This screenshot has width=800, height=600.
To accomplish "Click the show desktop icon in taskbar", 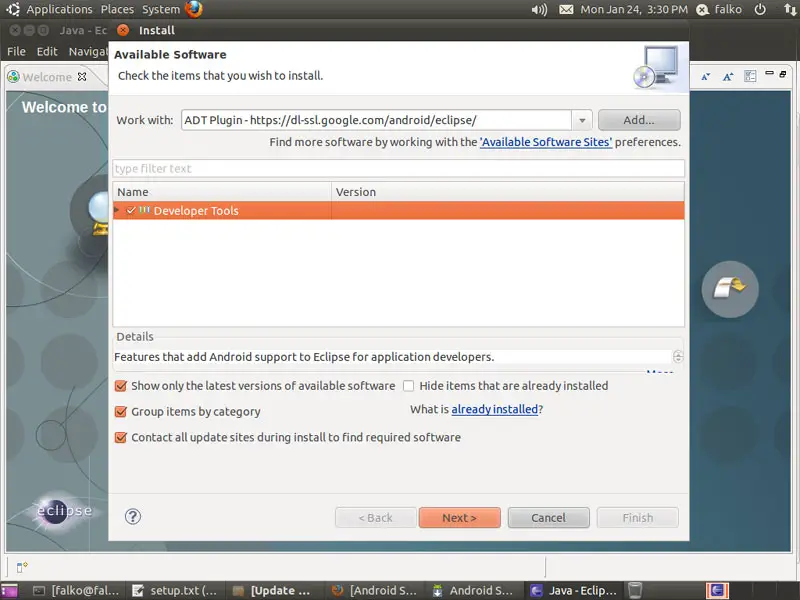I will [10, 590].
